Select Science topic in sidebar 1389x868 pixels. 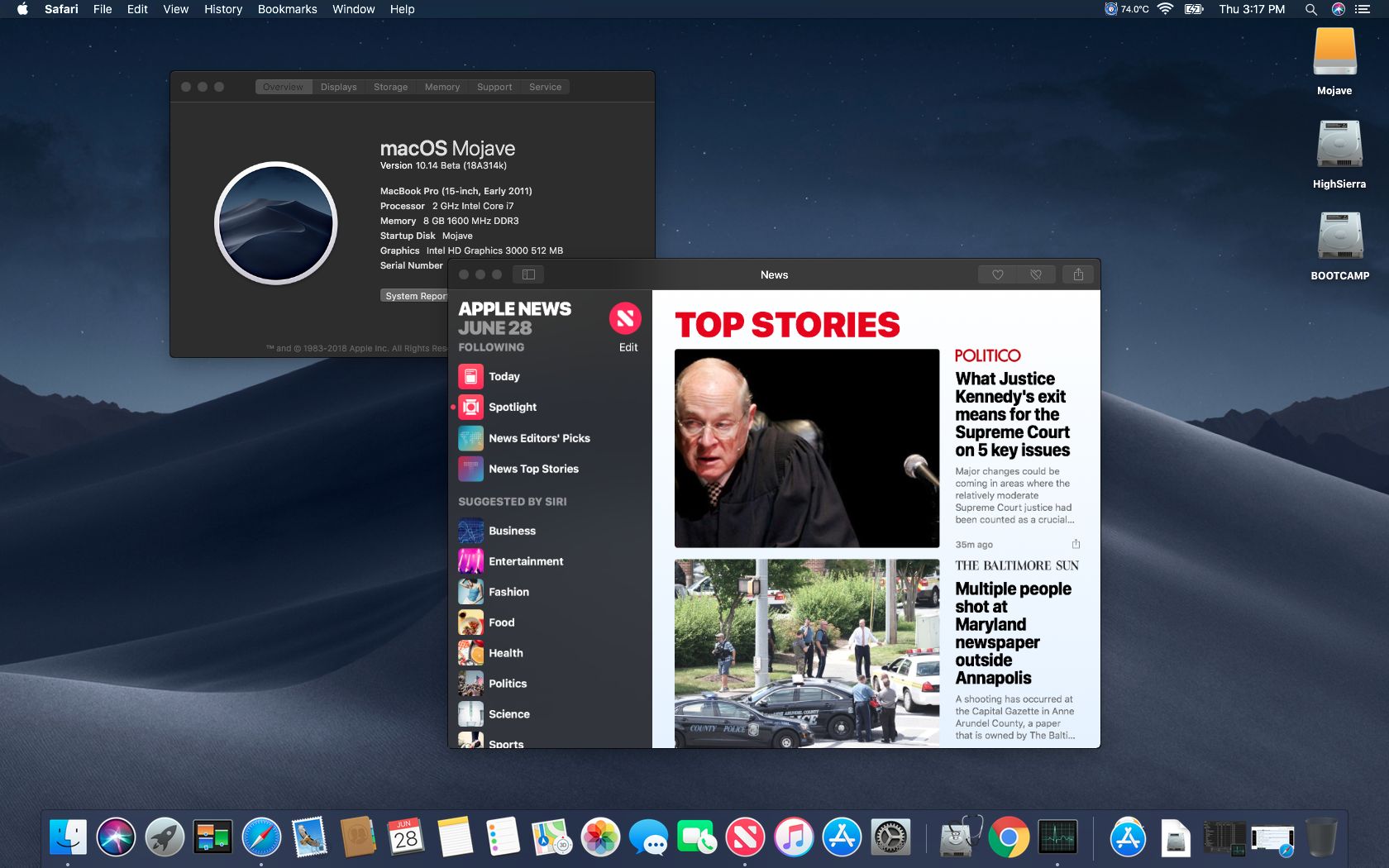pos(549,714)
